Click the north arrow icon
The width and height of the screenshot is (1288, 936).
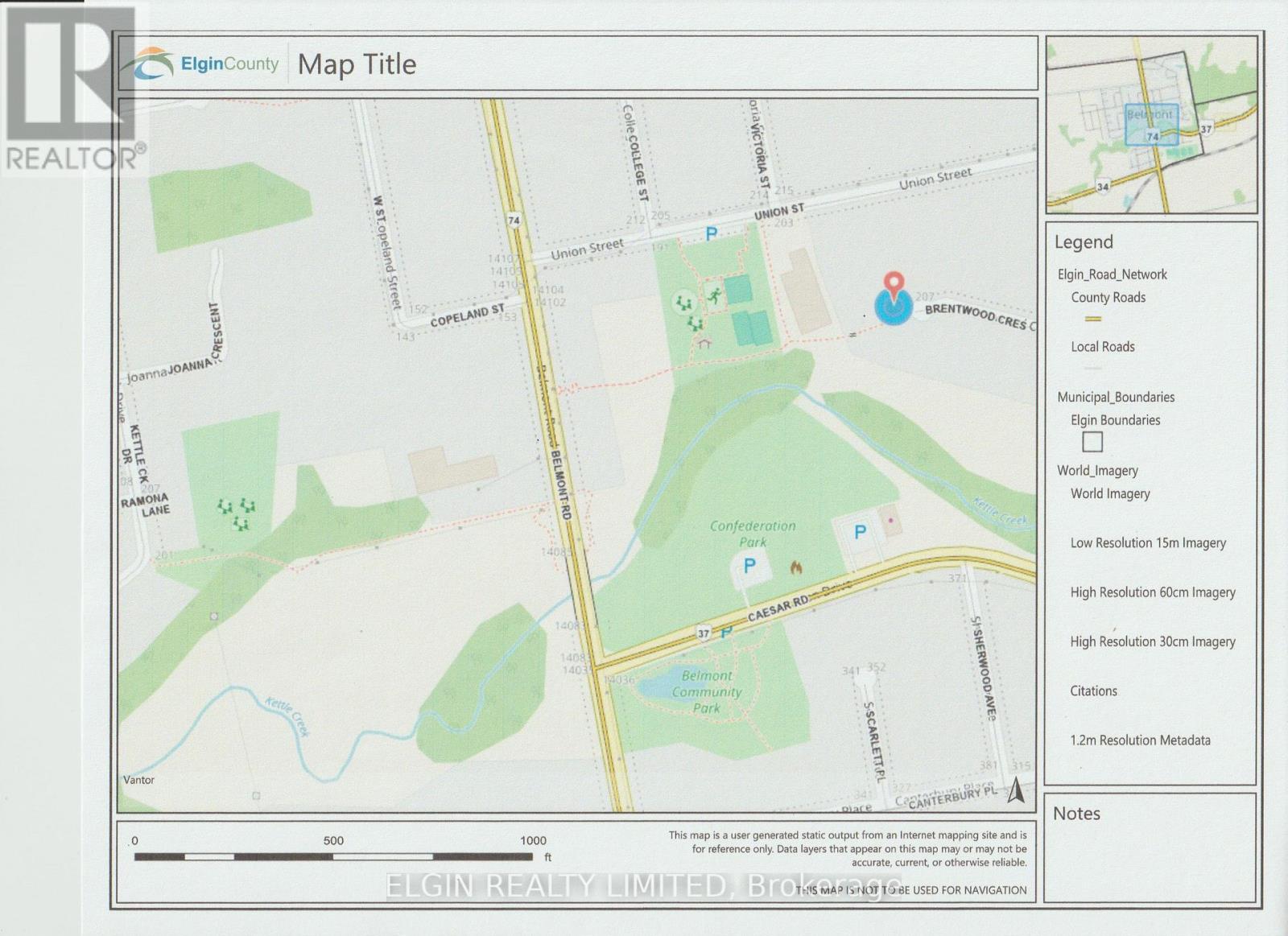pos(1016,790)
